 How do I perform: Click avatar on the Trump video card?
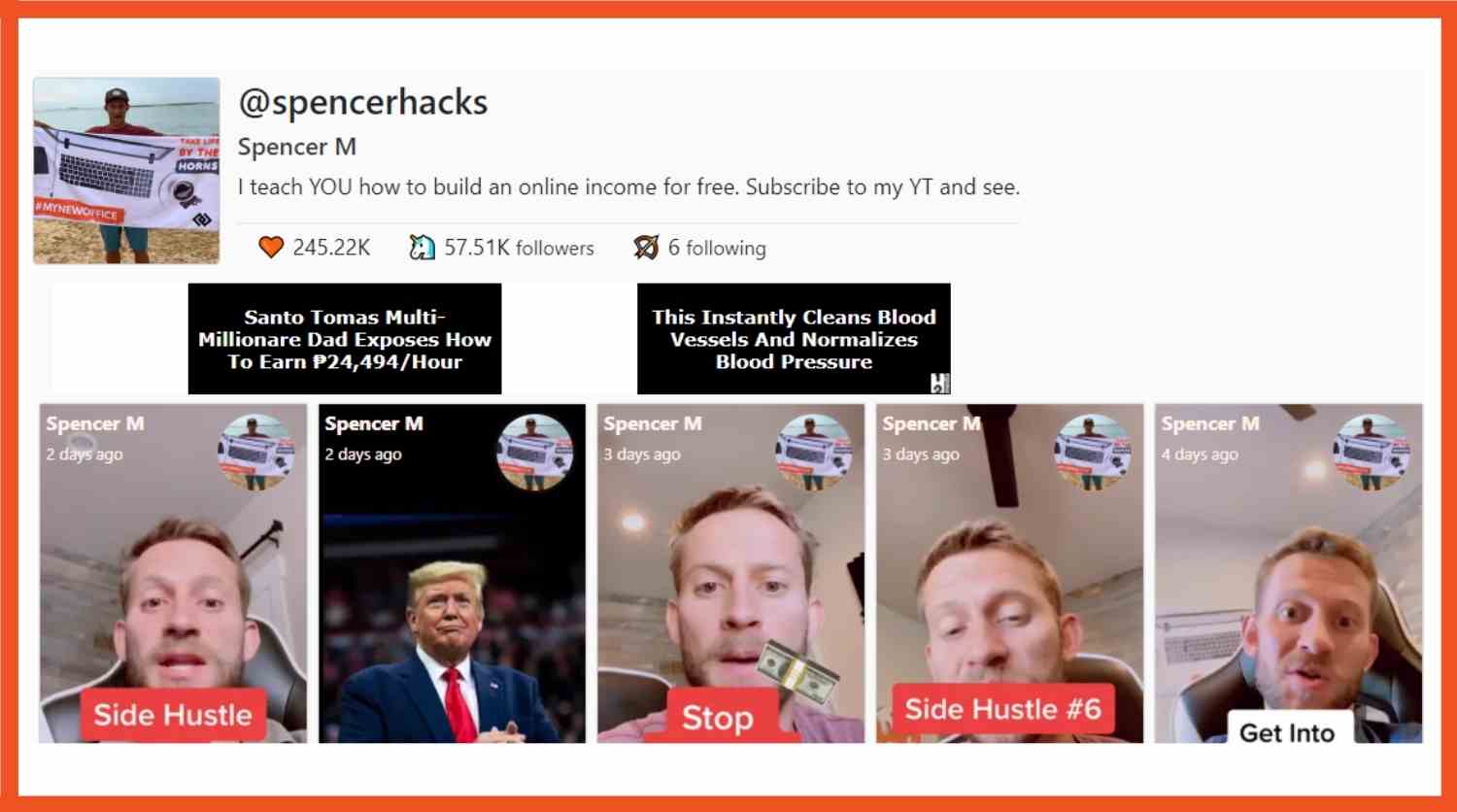534,452
